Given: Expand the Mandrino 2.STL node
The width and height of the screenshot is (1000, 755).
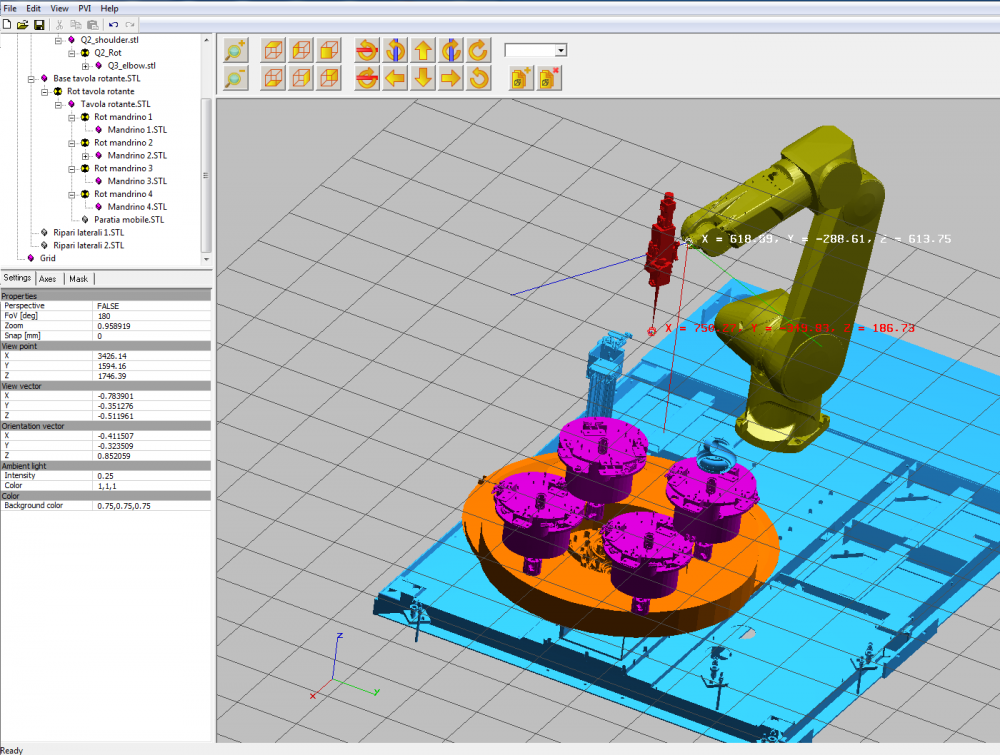Looking at the screenshot, I should point(85,156).
